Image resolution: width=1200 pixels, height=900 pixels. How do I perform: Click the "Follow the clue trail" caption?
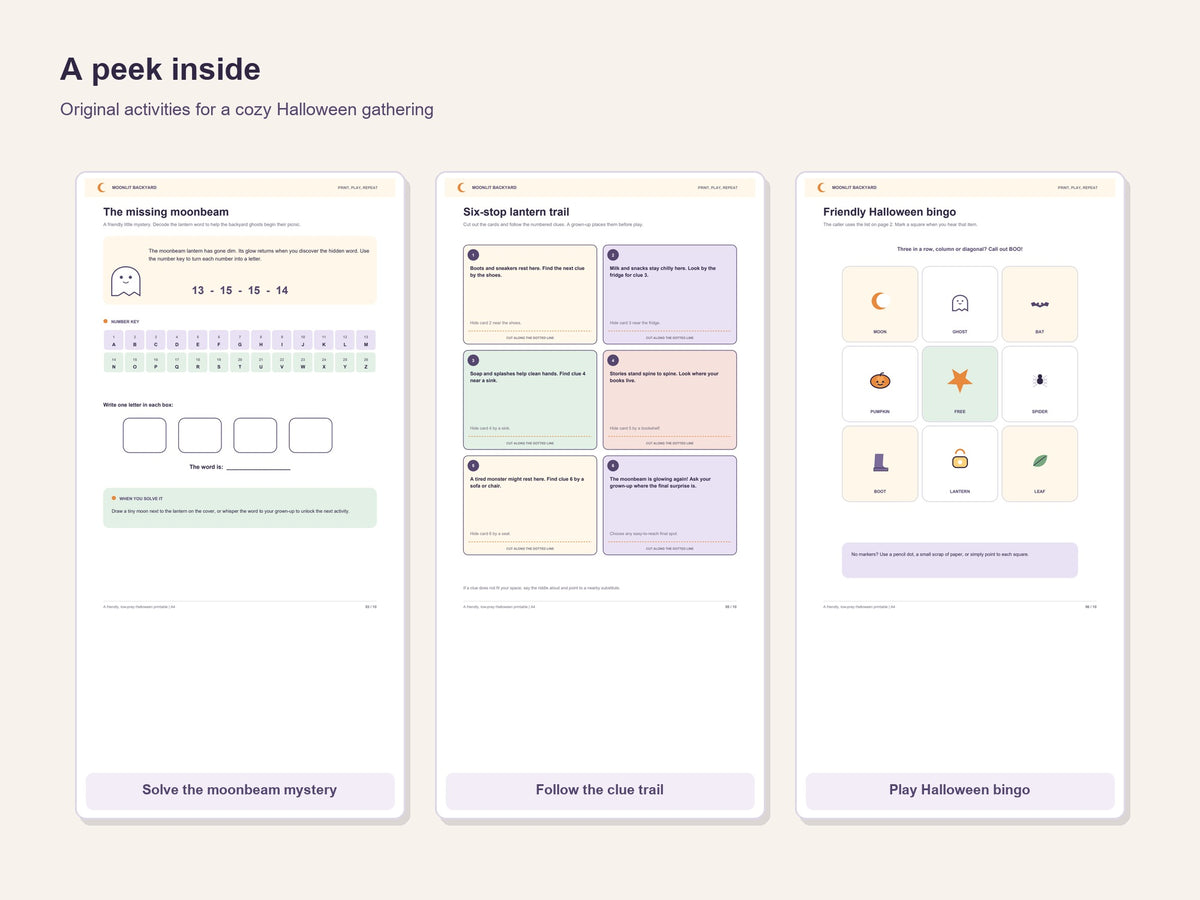600,790
